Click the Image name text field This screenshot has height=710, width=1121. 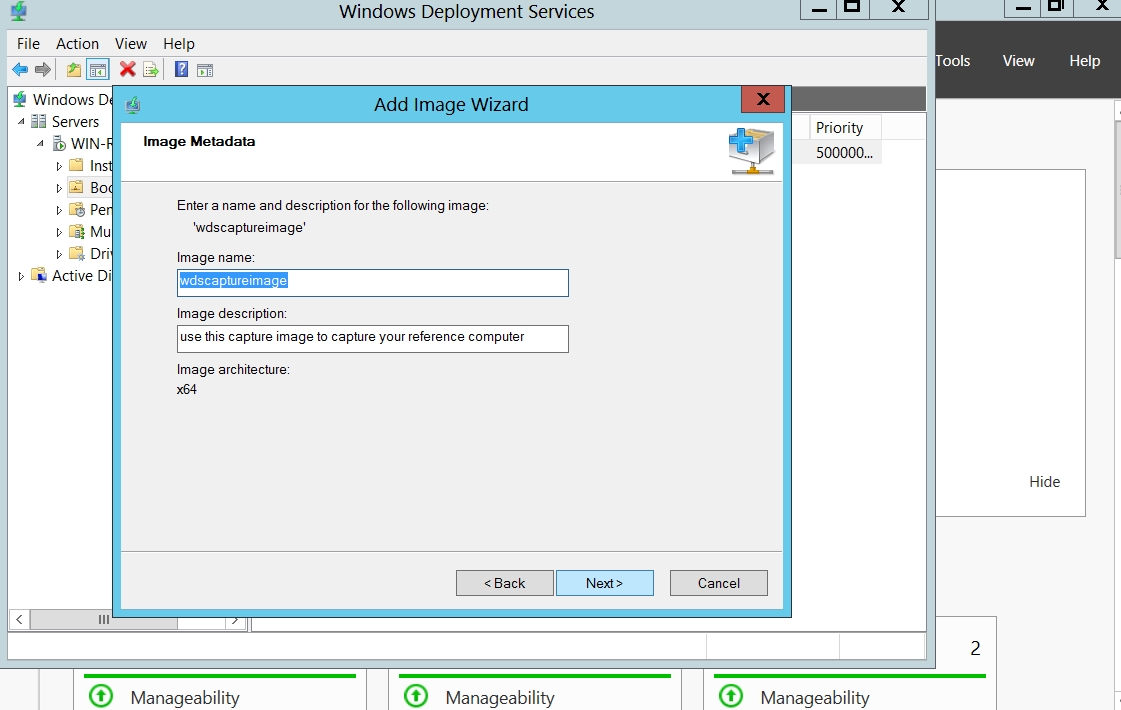372,282
